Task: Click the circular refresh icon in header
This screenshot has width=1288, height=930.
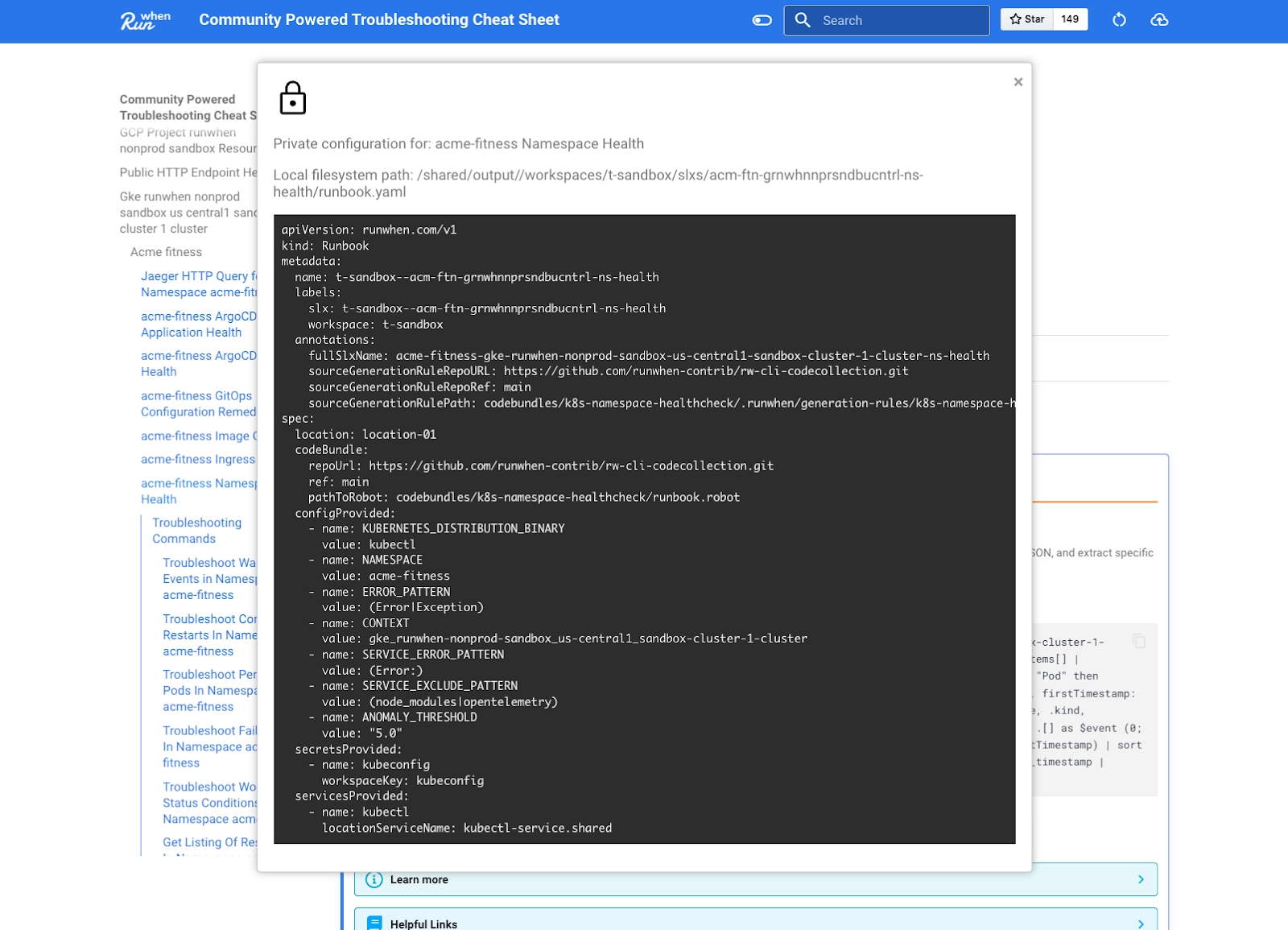Action: (1119, 20)
